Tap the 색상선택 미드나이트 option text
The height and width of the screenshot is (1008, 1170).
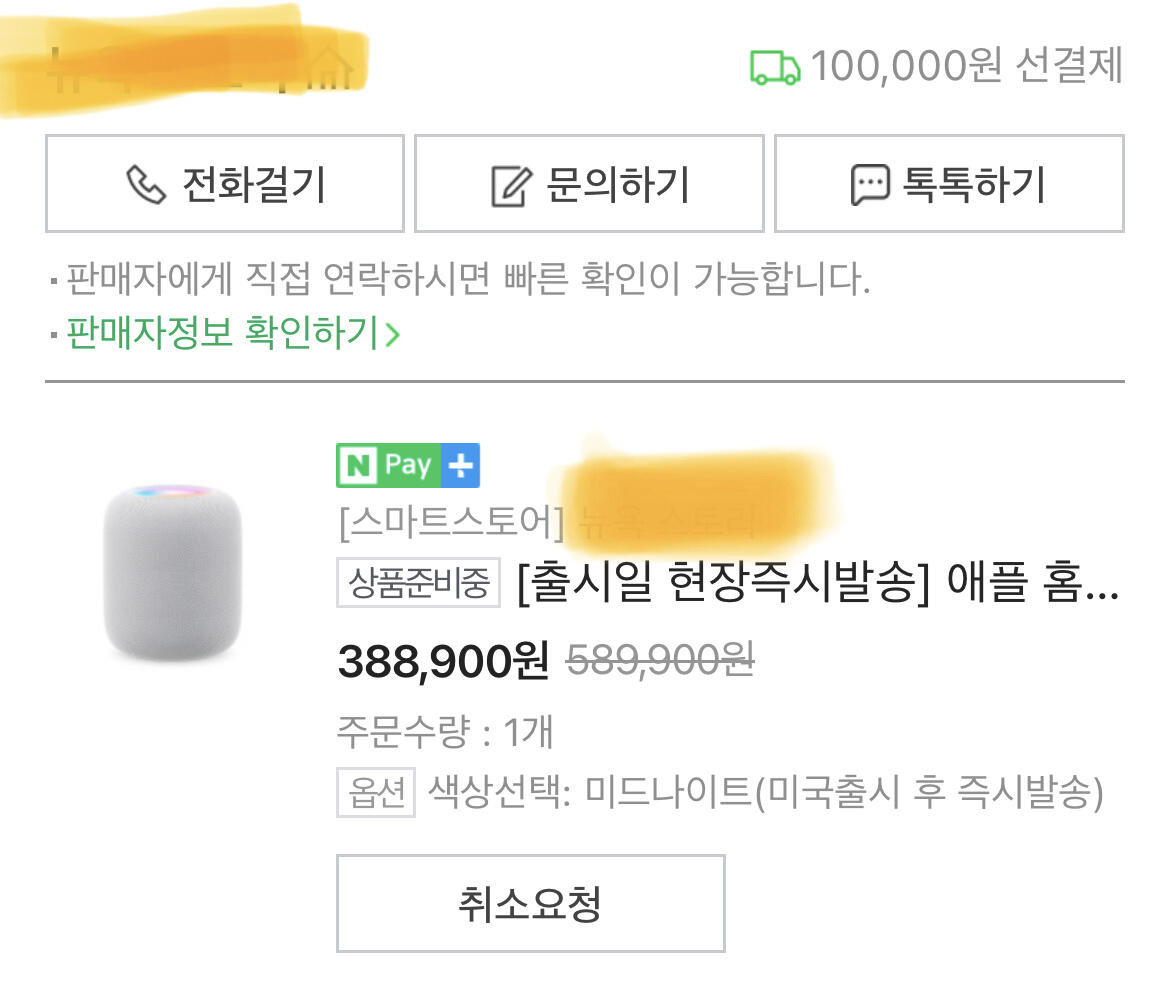pyautogui.click(x=766, y=793)
